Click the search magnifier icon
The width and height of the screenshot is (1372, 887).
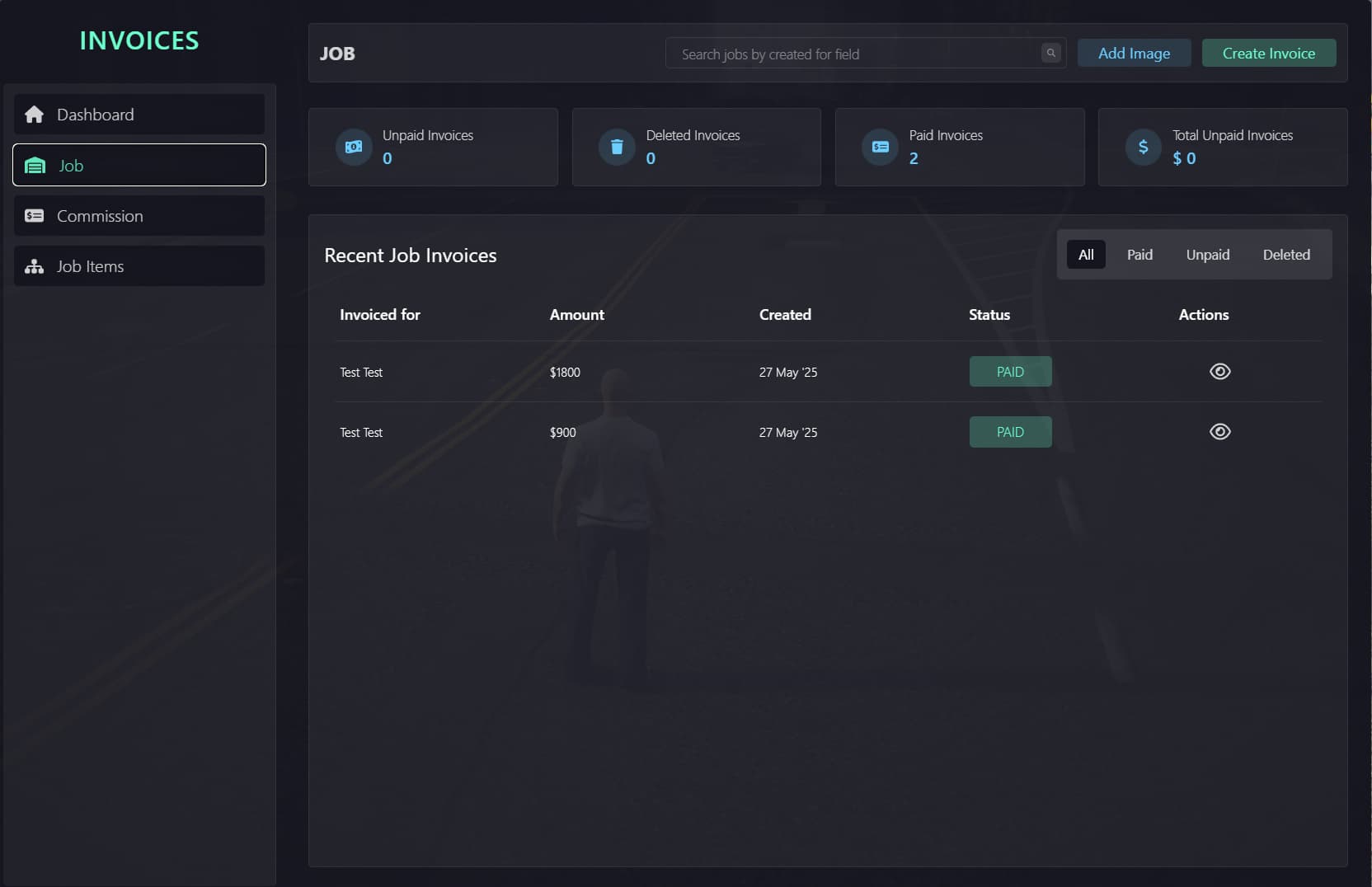tap(1050, 52)
